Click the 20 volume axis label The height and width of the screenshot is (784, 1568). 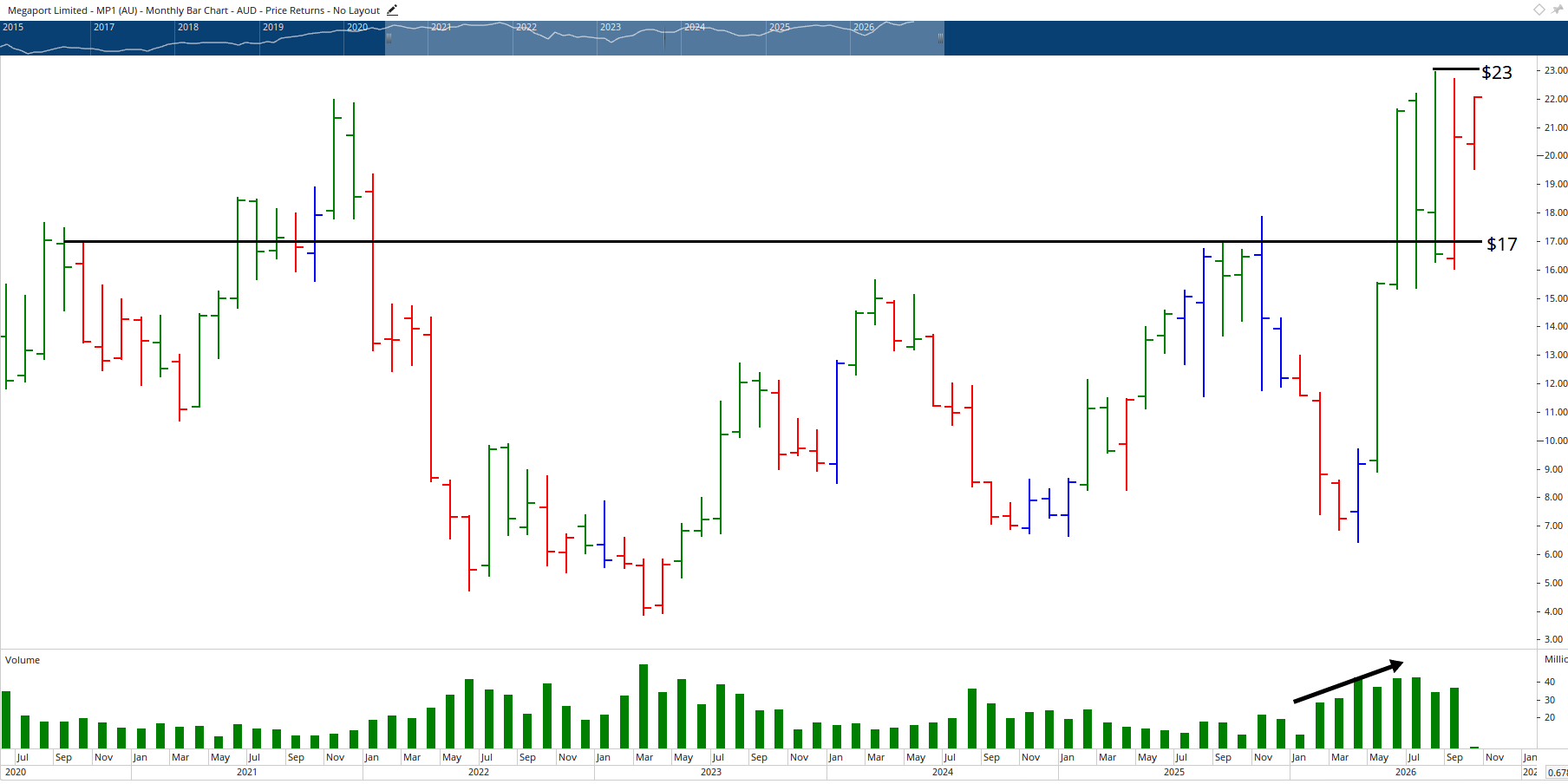click(x=1550, y=718)
